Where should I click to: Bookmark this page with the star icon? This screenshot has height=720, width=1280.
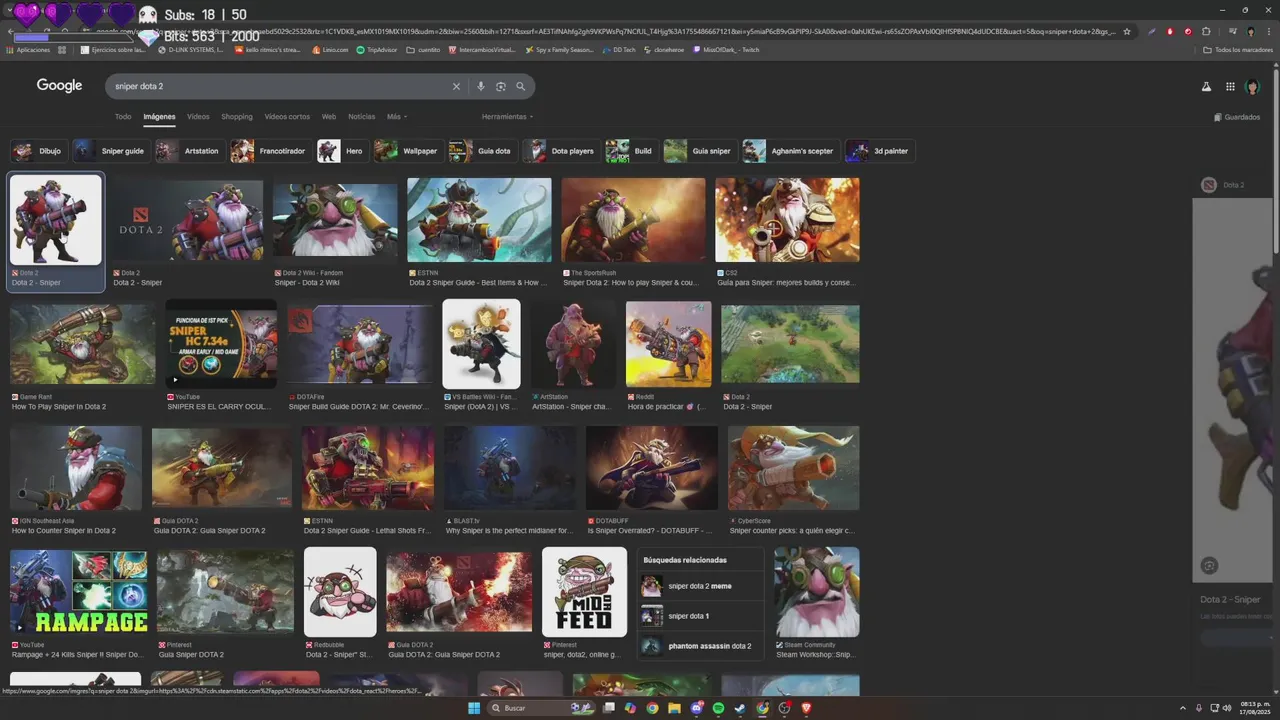pyautogui.click(x=1127, y=31)
